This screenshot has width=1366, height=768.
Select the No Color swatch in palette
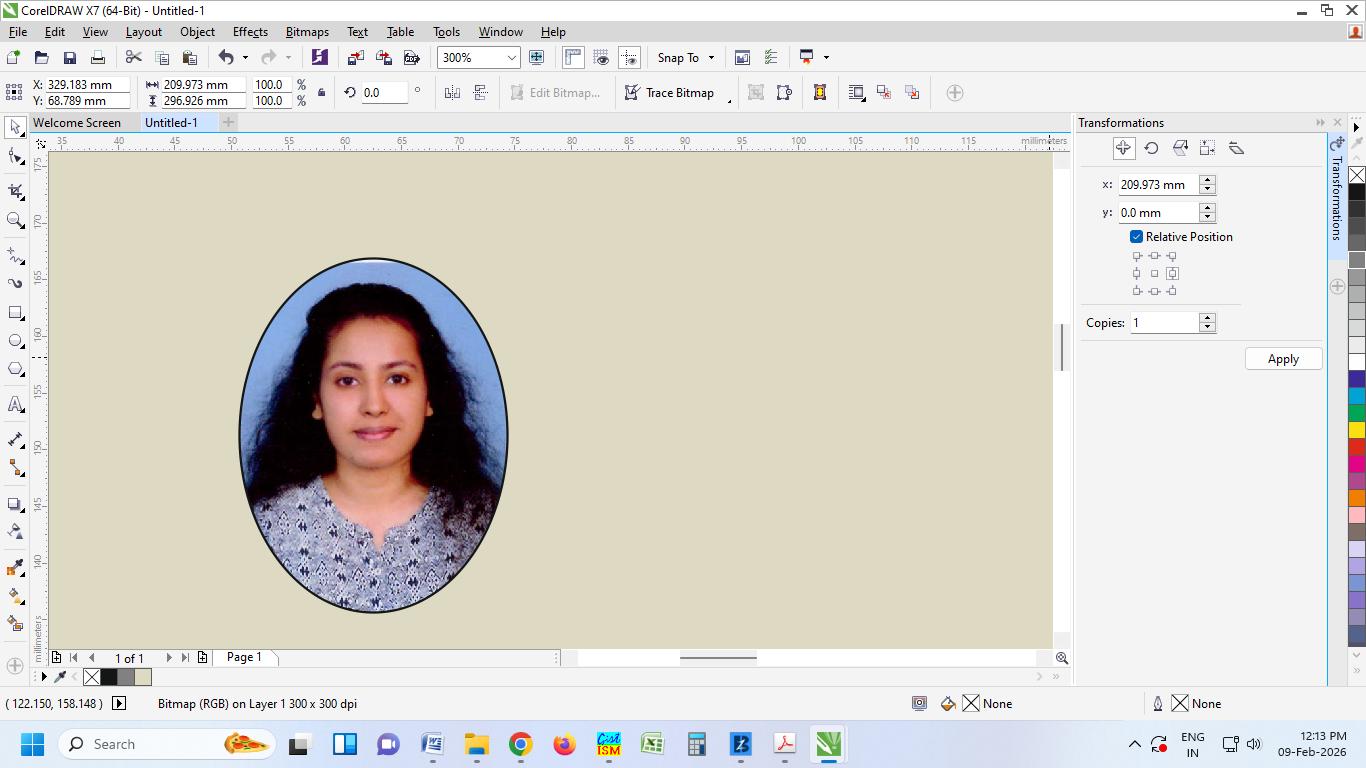point(1357,175)
